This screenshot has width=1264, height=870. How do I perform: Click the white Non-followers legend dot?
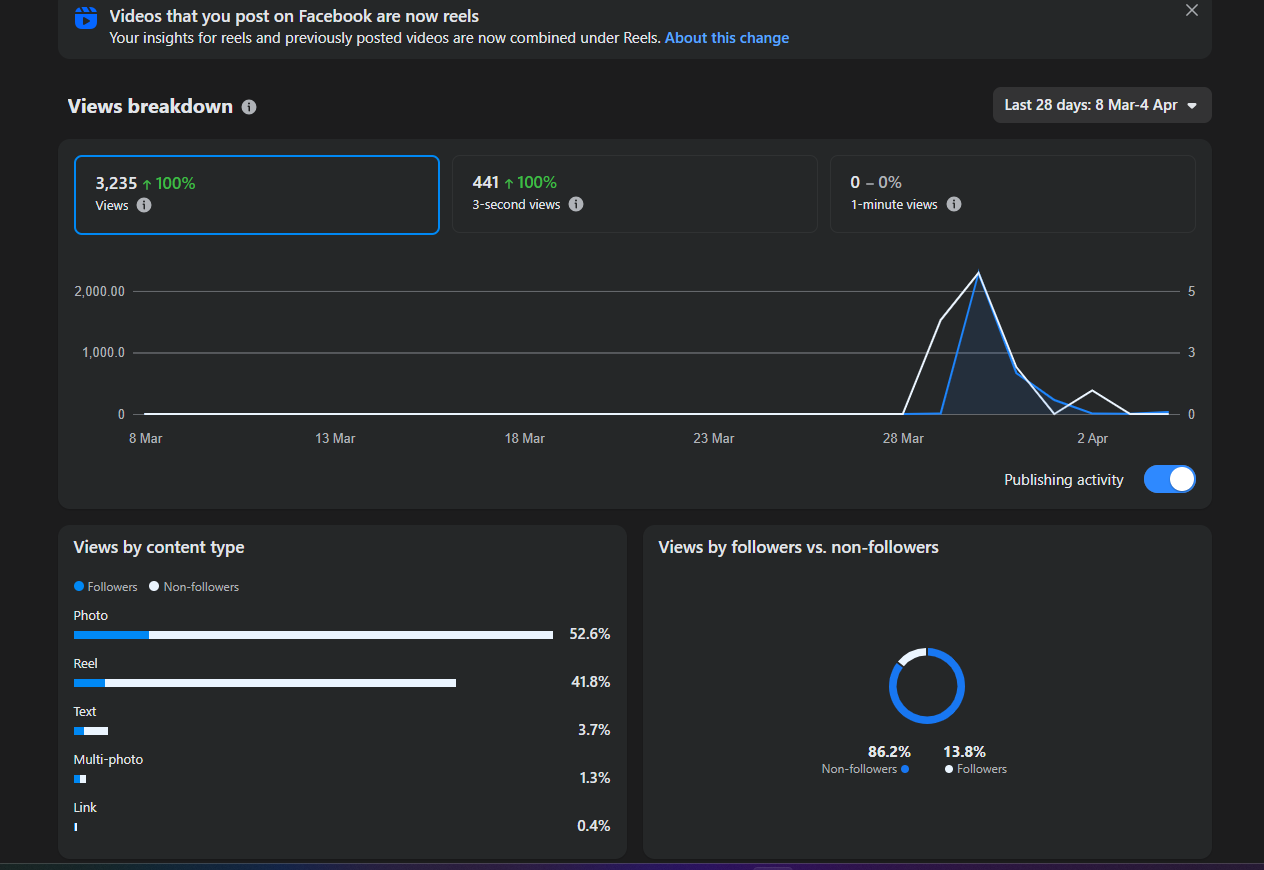click(x=155, y=587)
